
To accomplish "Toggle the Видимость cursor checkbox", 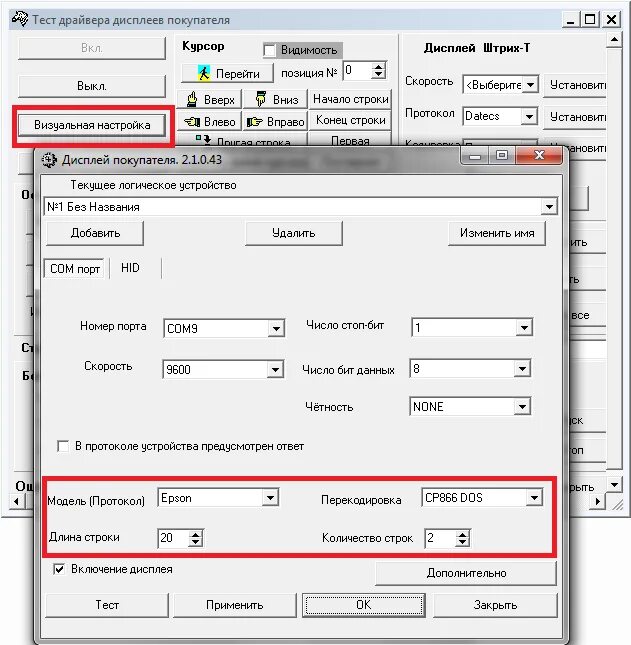I will click(x=269, y=51).
